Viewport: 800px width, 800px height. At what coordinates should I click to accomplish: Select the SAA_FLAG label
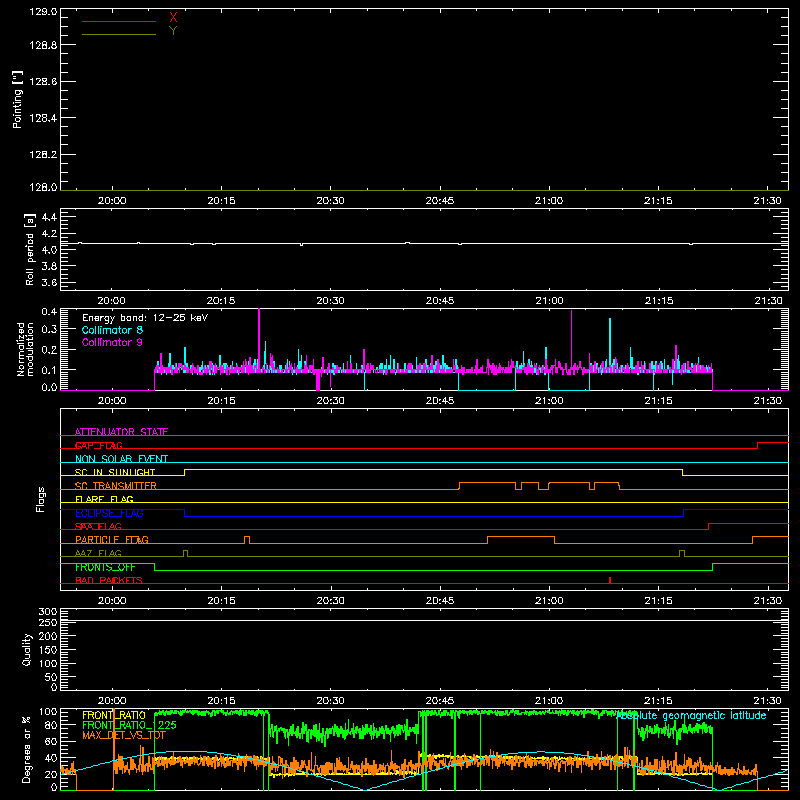pos(98,526)
